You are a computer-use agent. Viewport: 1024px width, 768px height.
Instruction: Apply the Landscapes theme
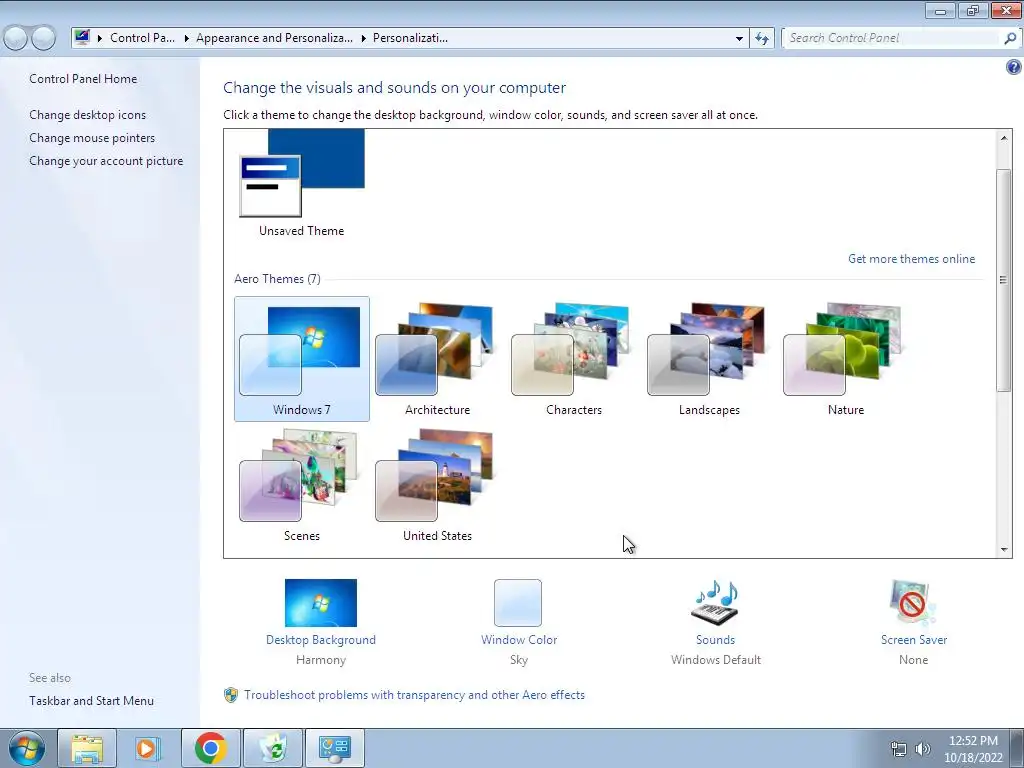point(709,359)
